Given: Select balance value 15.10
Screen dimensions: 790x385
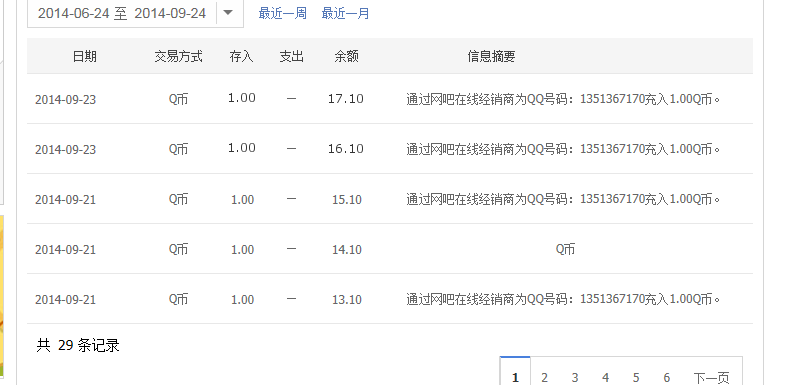Looking at the screenshot, I should coord(347,200).
